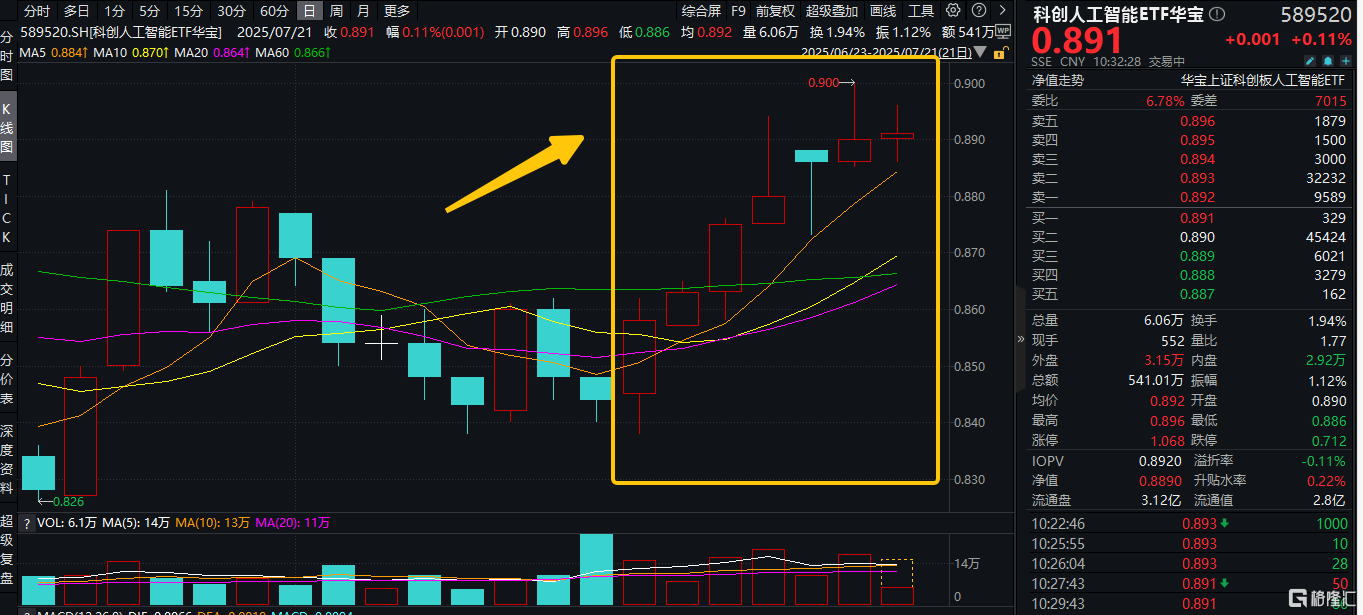Select 5分 minute chart
Viewport: 1363px width, 615px height.
pos(149,11)
